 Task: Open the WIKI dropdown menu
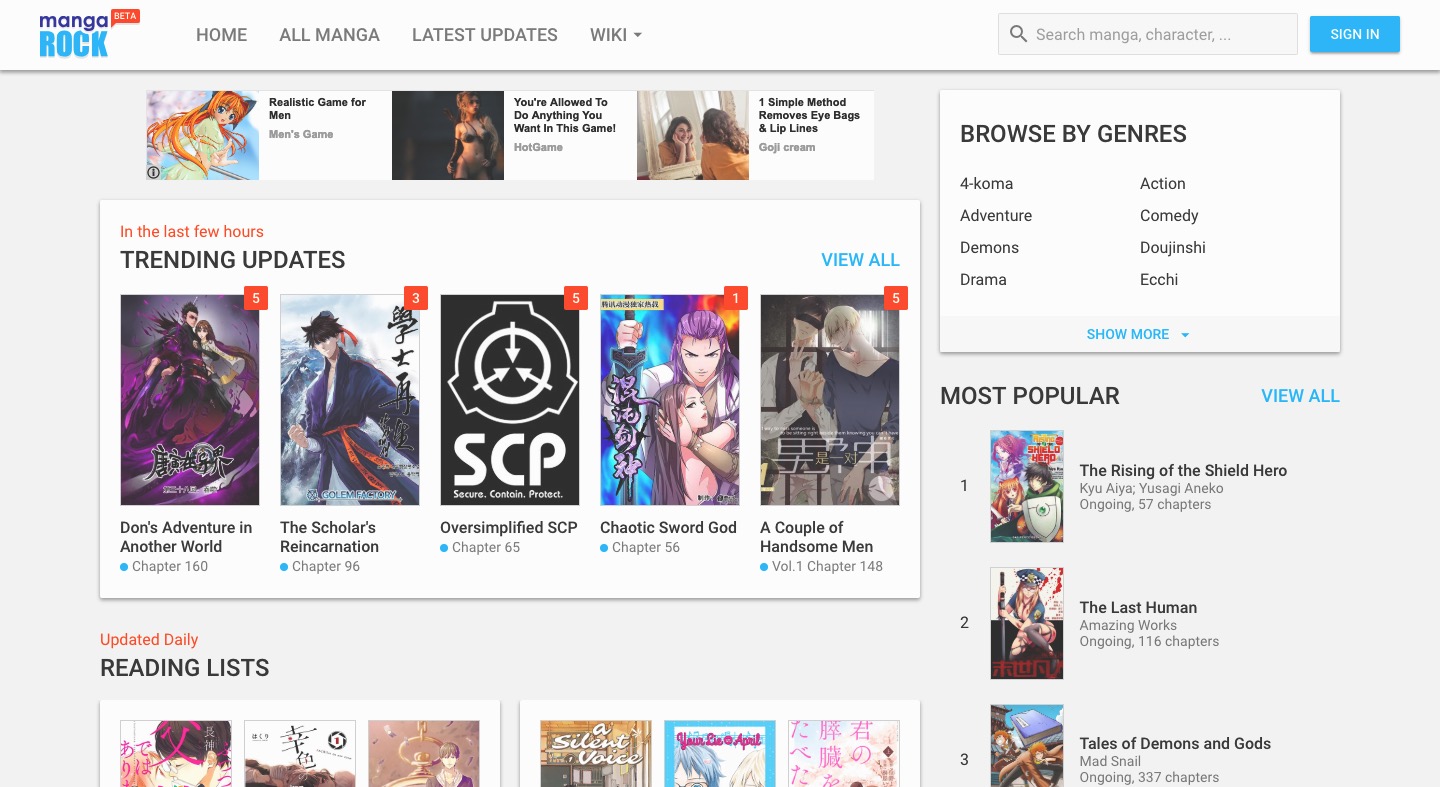616,35
